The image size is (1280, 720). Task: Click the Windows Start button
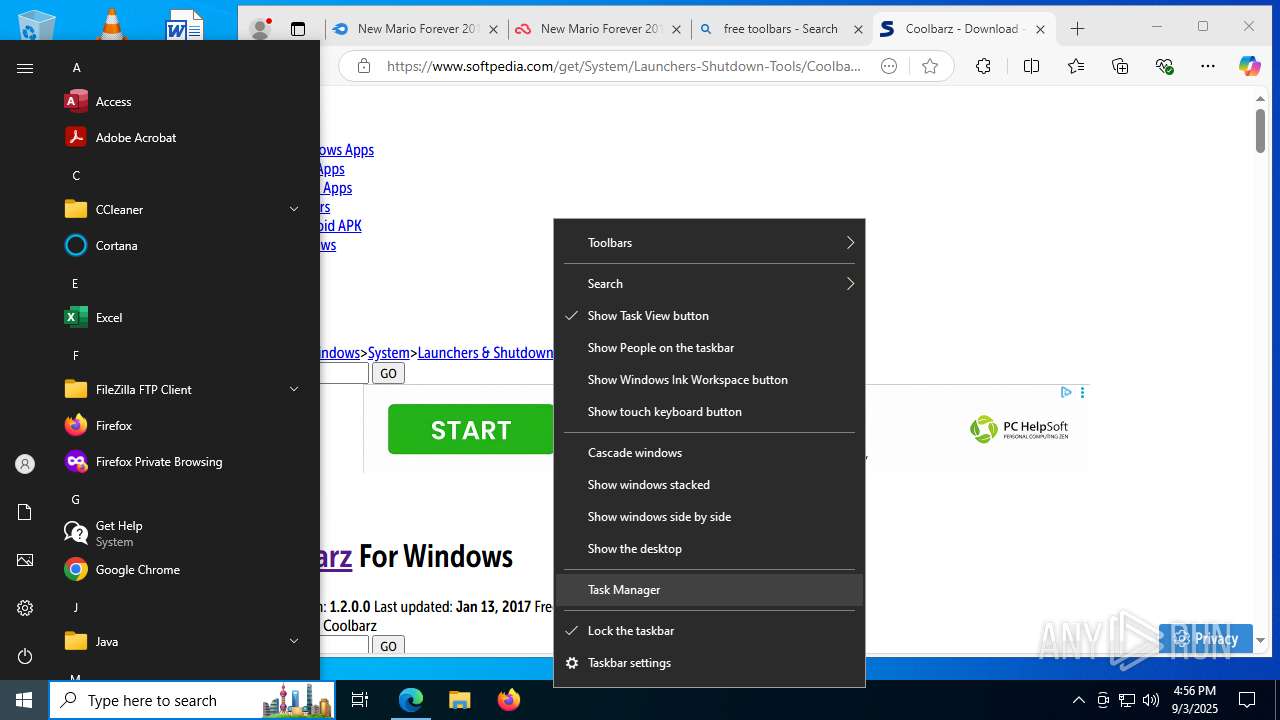tap(24, 700)
